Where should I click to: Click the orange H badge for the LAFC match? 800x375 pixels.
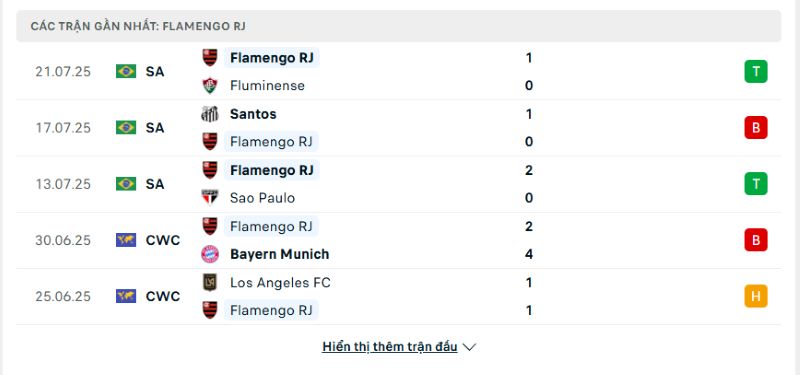pos(756,296)
